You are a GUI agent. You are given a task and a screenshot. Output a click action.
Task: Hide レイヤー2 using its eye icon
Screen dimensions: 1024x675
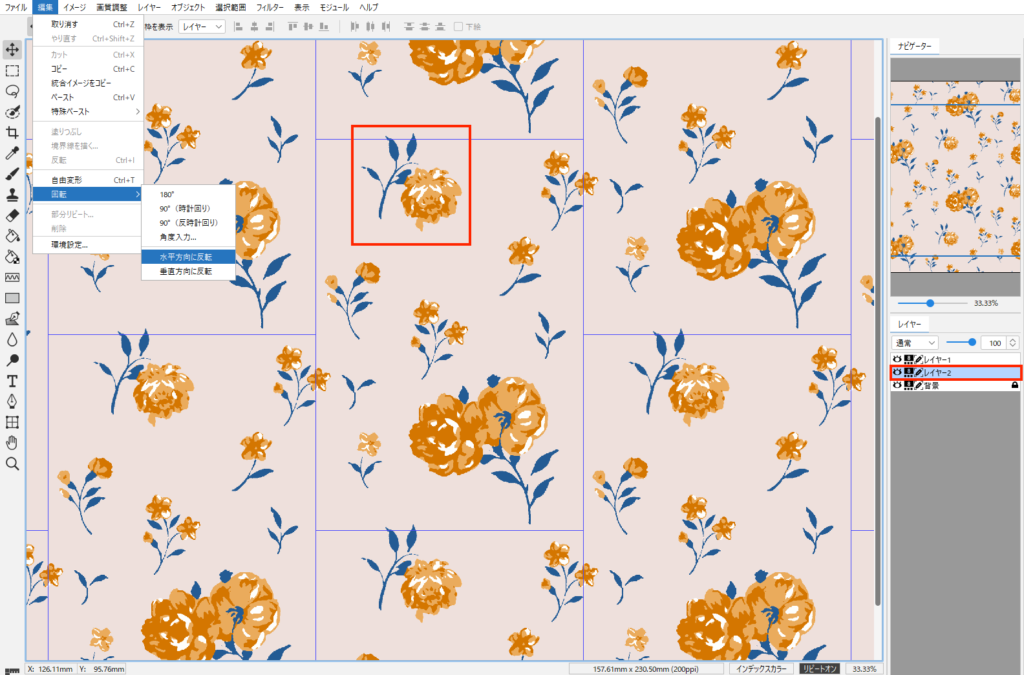click(x=897, y=373)
